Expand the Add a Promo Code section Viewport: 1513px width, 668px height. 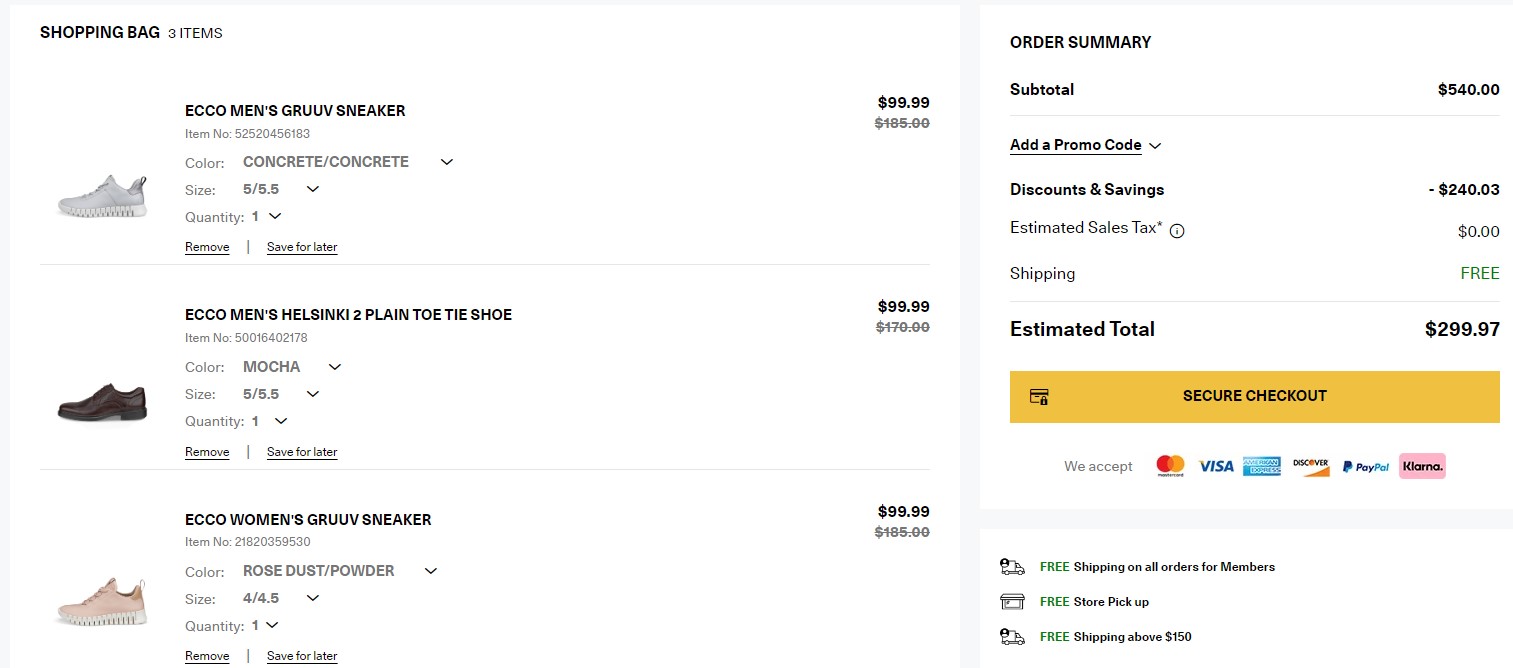(x=1085, y=145)
